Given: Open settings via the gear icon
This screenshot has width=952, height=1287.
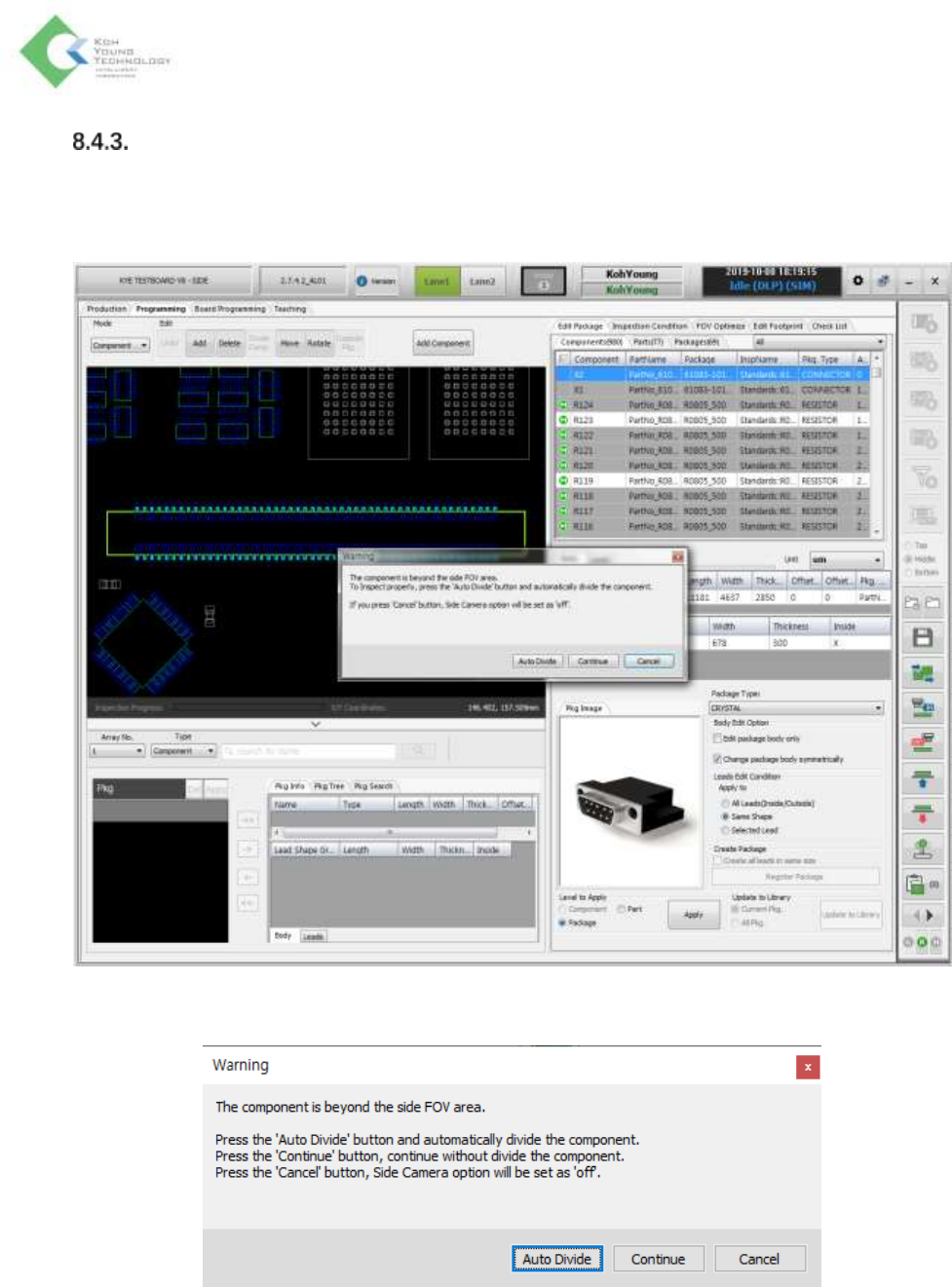Looking at the screenshot, I should [x=857, y=281].
